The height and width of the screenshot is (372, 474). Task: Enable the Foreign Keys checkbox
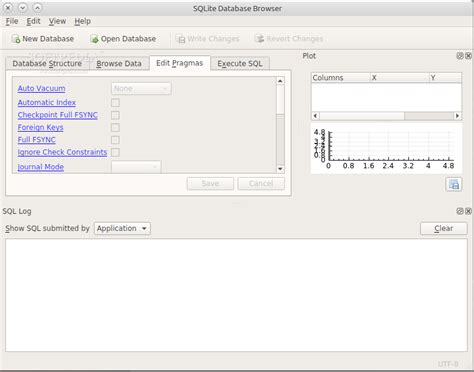(x=115, y=127)
